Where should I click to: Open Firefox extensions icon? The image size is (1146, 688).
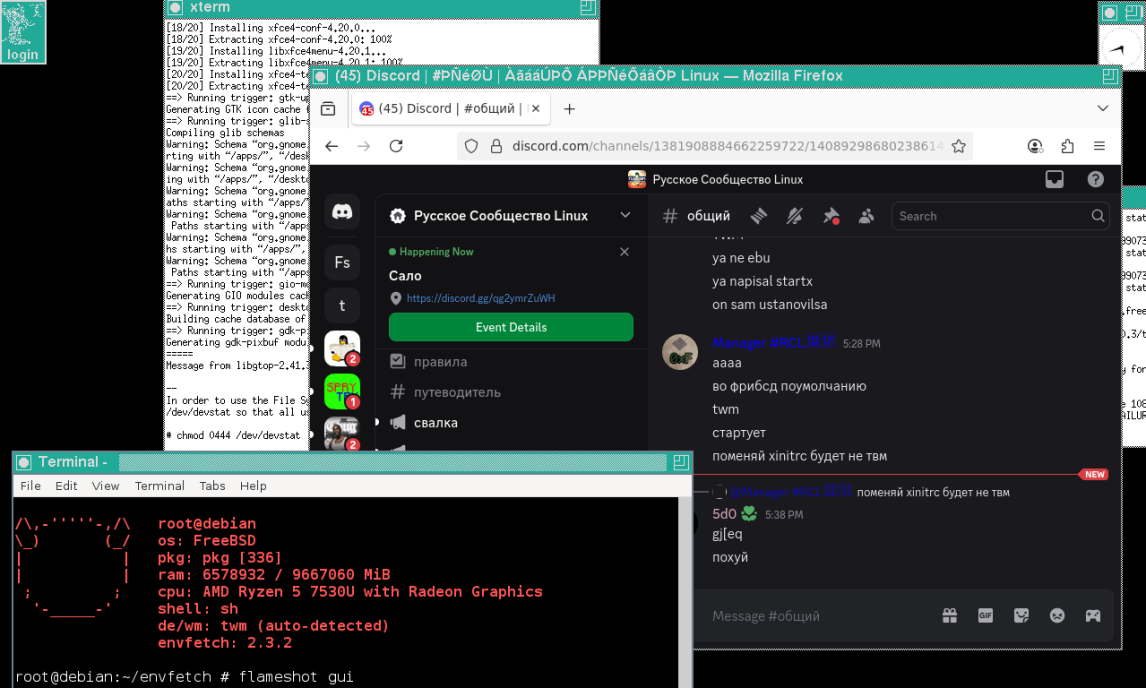[x=1067, y=146]
